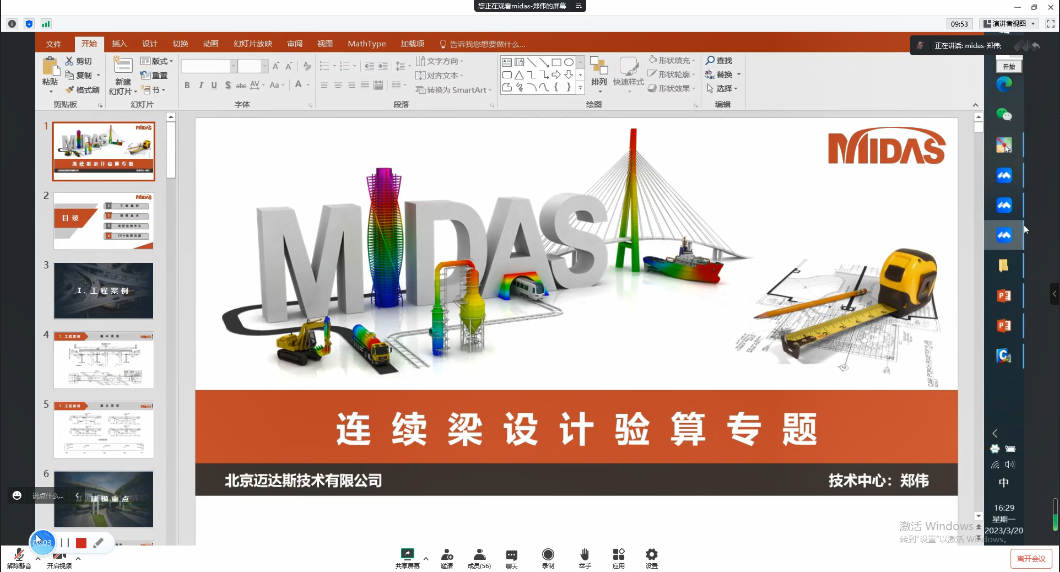Switch to the Add-ins (加载项) tab

pos(412,44)
